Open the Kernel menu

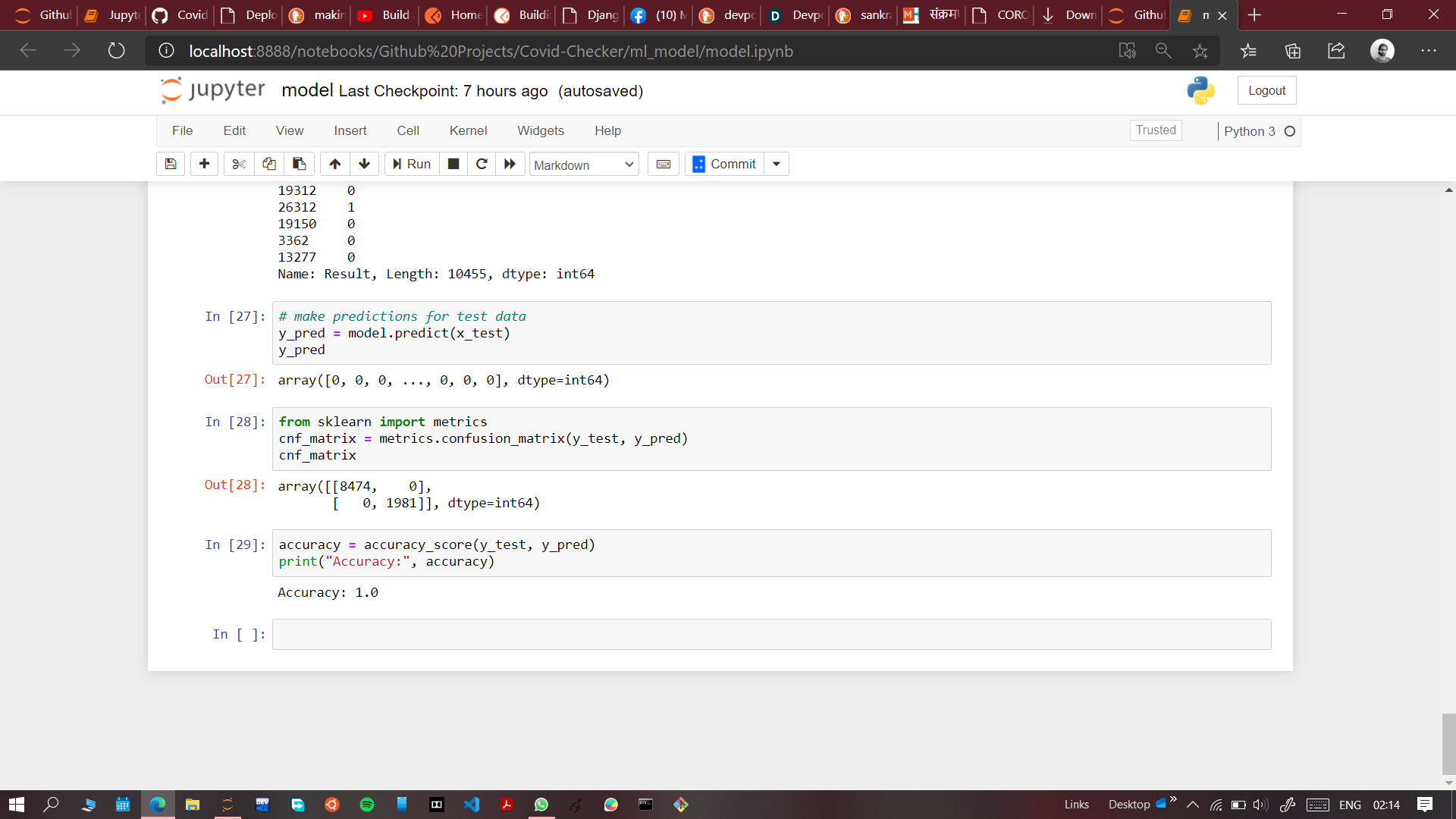468,130
